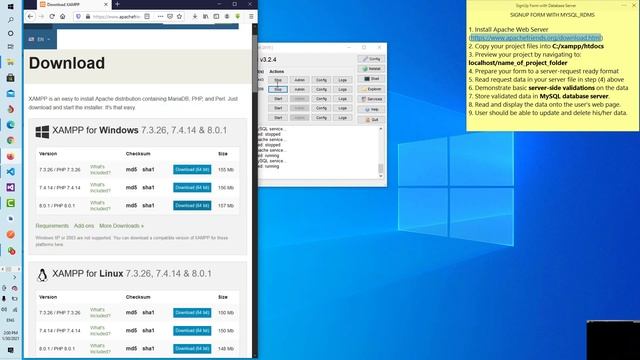Open XAMPP control panel Config button
Screen dimensions: 640x360
point(371,59)
